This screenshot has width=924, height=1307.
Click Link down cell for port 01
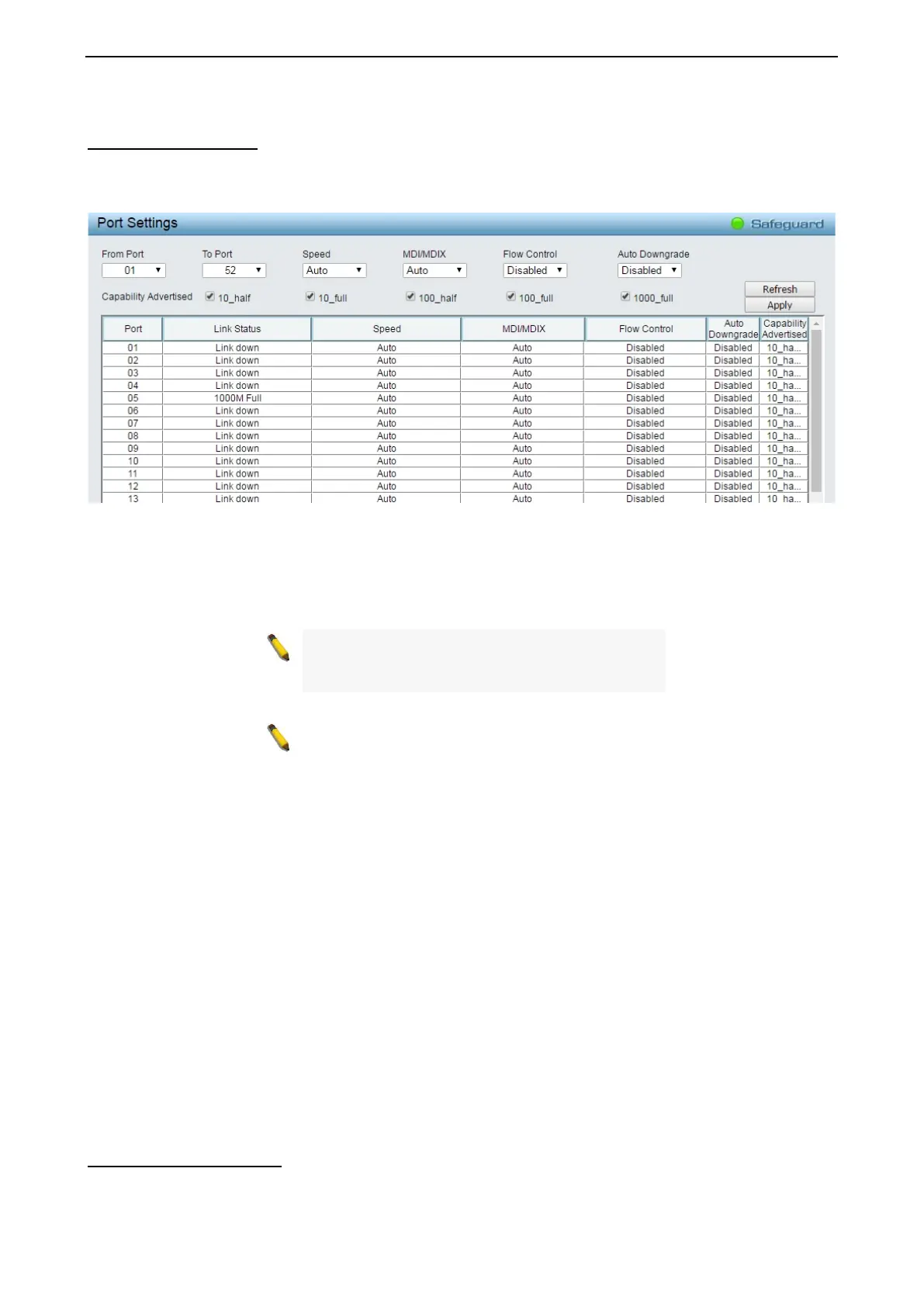point(237,348)
